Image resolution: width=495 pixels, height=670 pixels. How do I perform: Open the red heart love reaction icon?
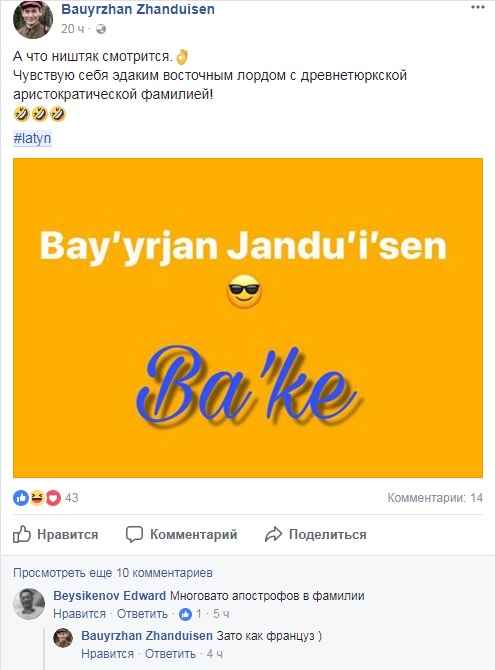point(53,497)
